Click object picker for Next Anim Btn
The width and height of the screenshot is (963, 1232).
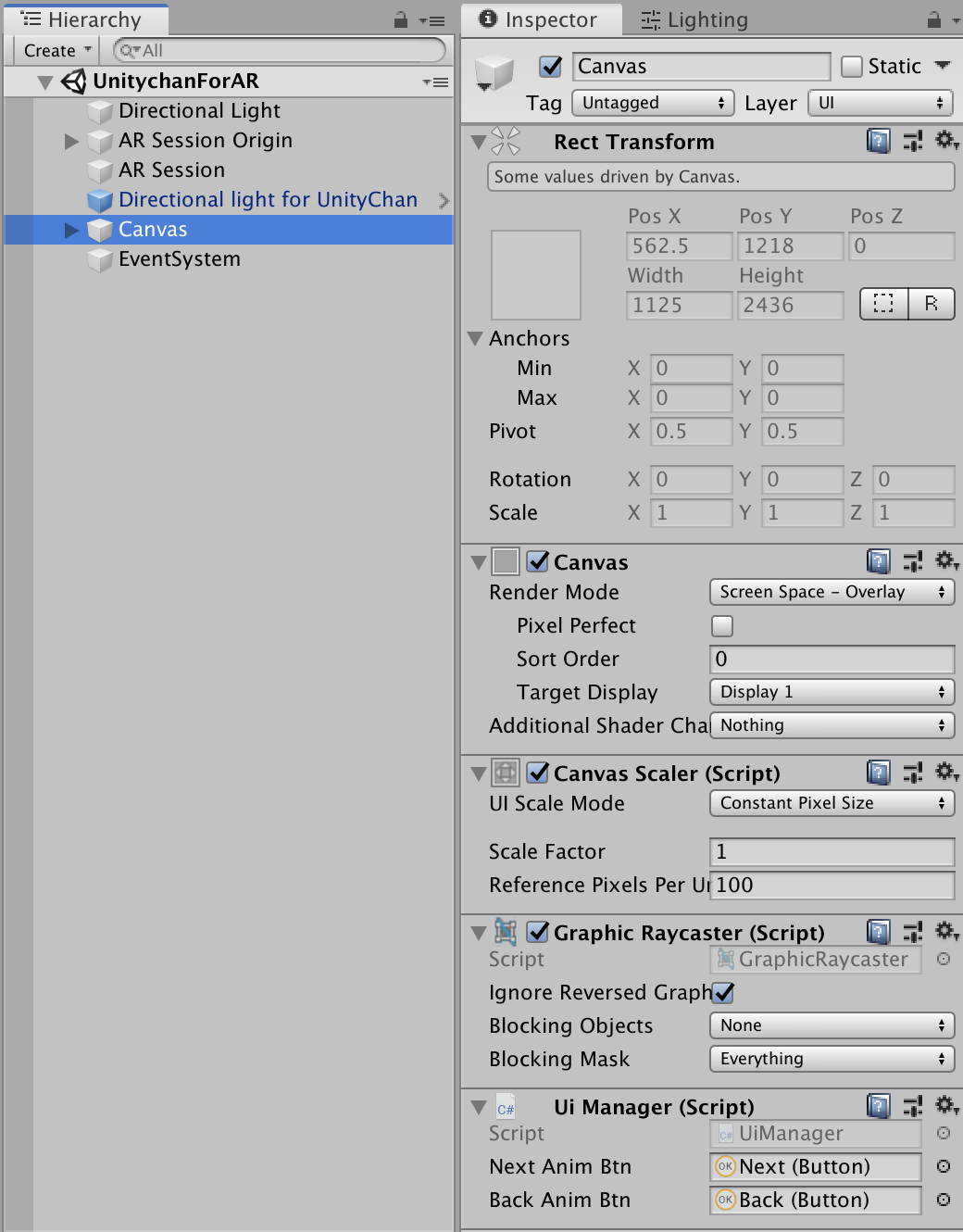pyautogui.click(x=944, y=1166)
